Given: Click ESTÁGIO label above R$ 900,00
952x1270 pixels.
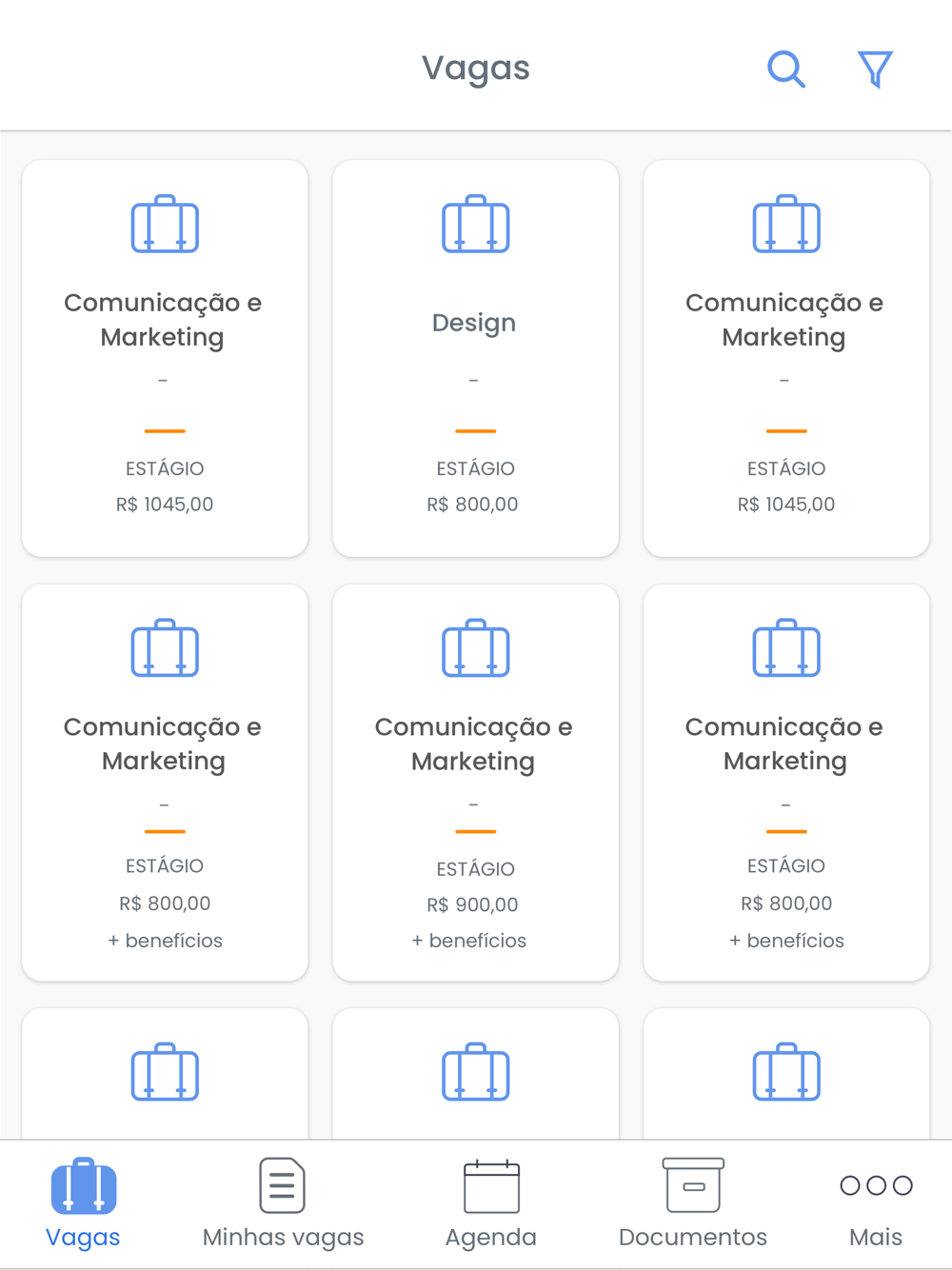Looking at the screenshot, I should (475, 869).
